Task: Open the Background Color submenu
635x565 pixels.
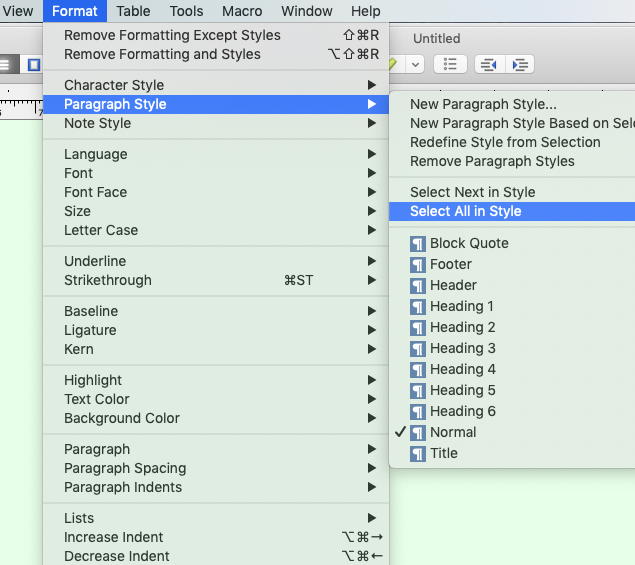Action: 122,419
